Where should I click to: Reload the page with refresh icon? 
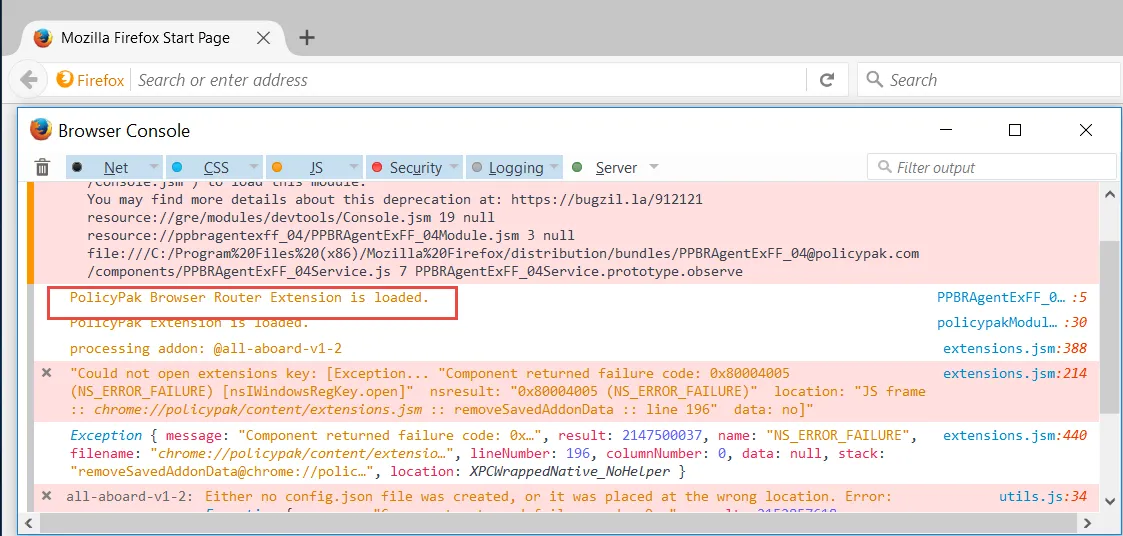(x=827, y=80)
